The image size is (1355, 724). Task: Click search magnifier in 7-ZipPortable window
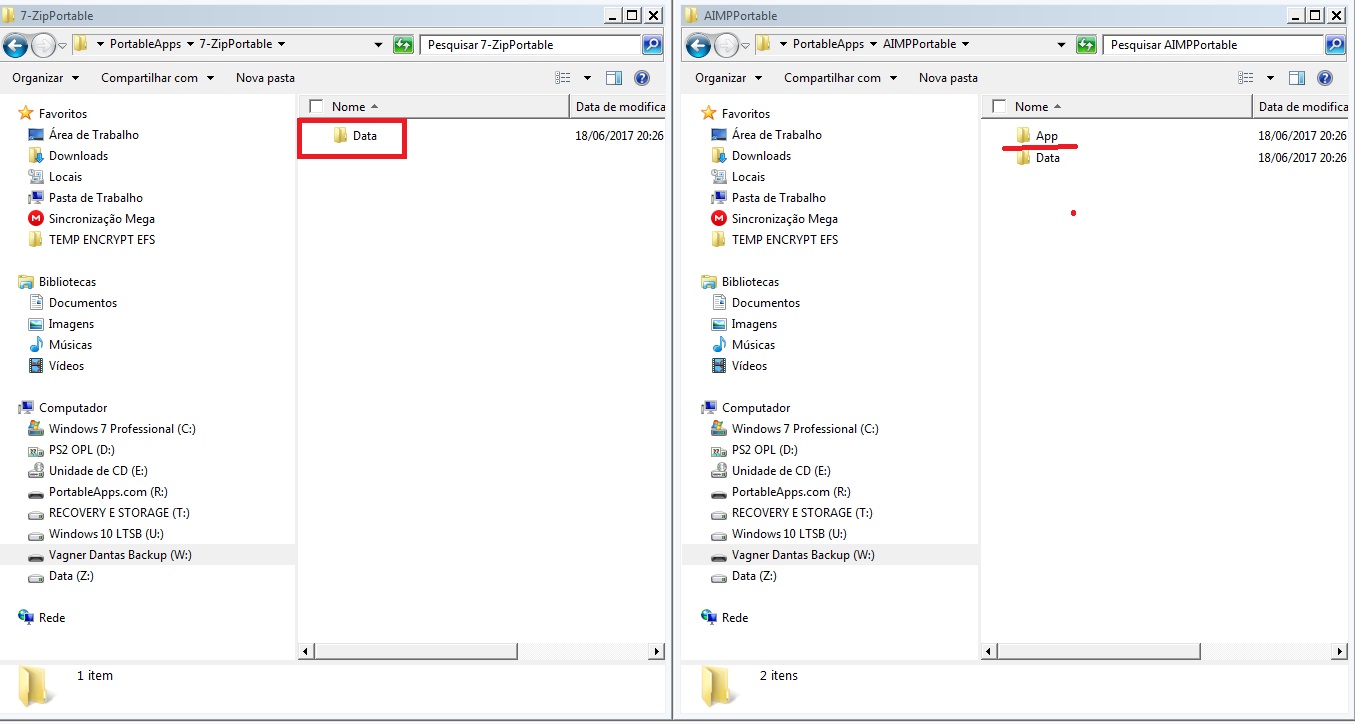(652, 45)
